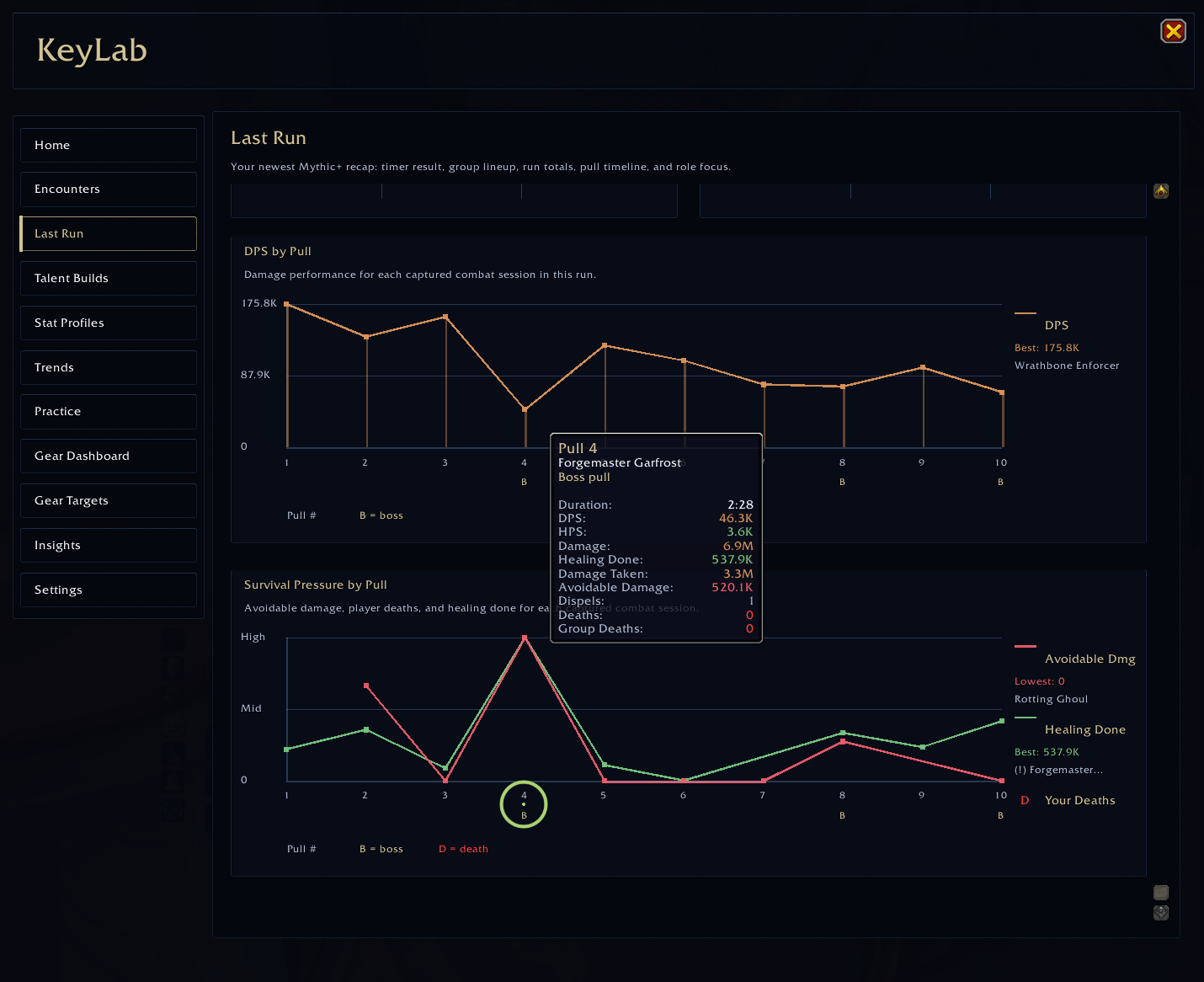Select the Last Run sidebar entry

tap(109, 234)
